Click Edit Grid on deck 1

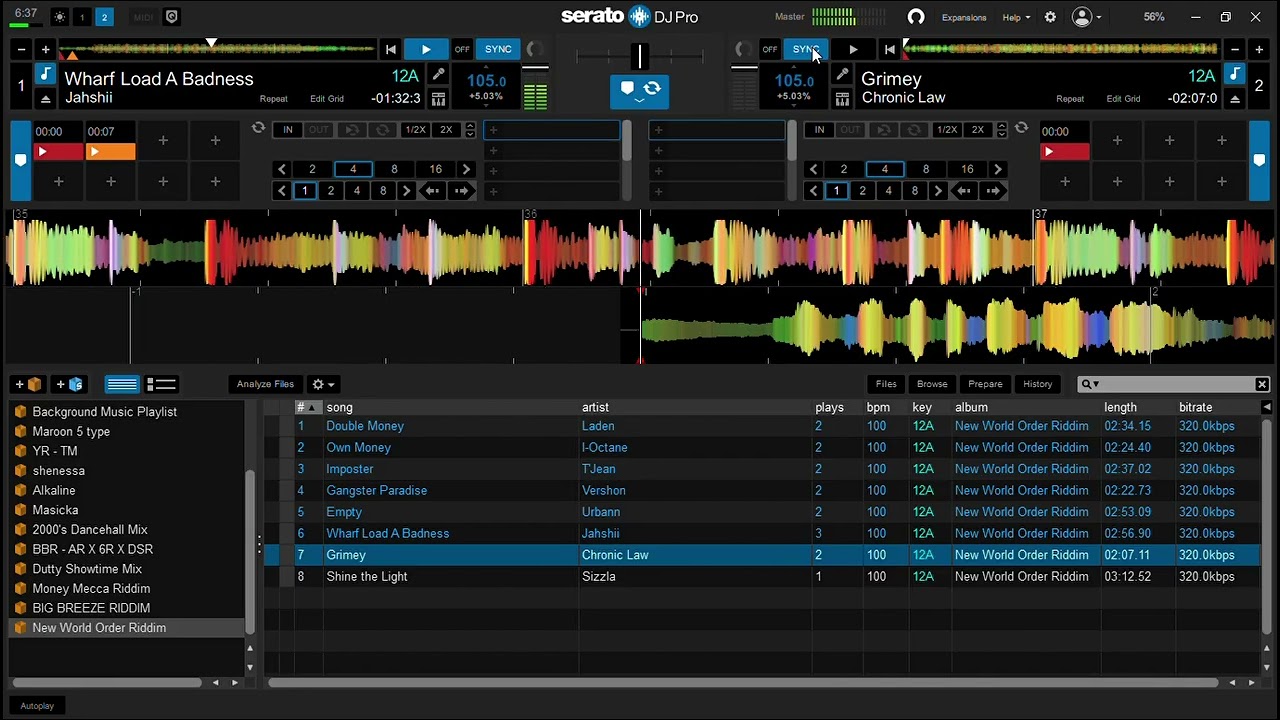coord(327,99)
